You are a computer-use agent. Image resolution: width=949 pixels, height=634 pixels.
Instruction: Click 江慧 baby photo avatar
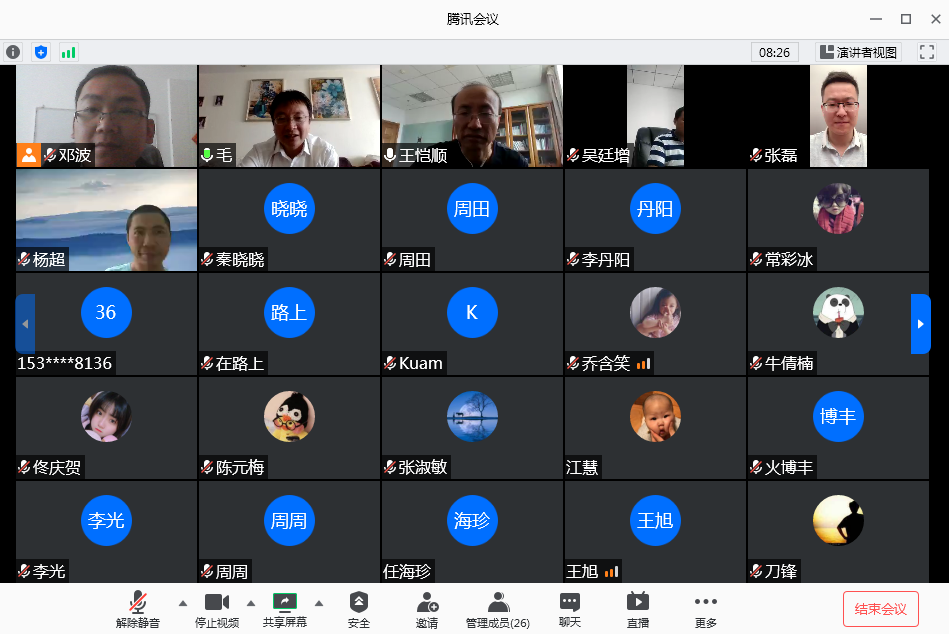pos(655,416)
